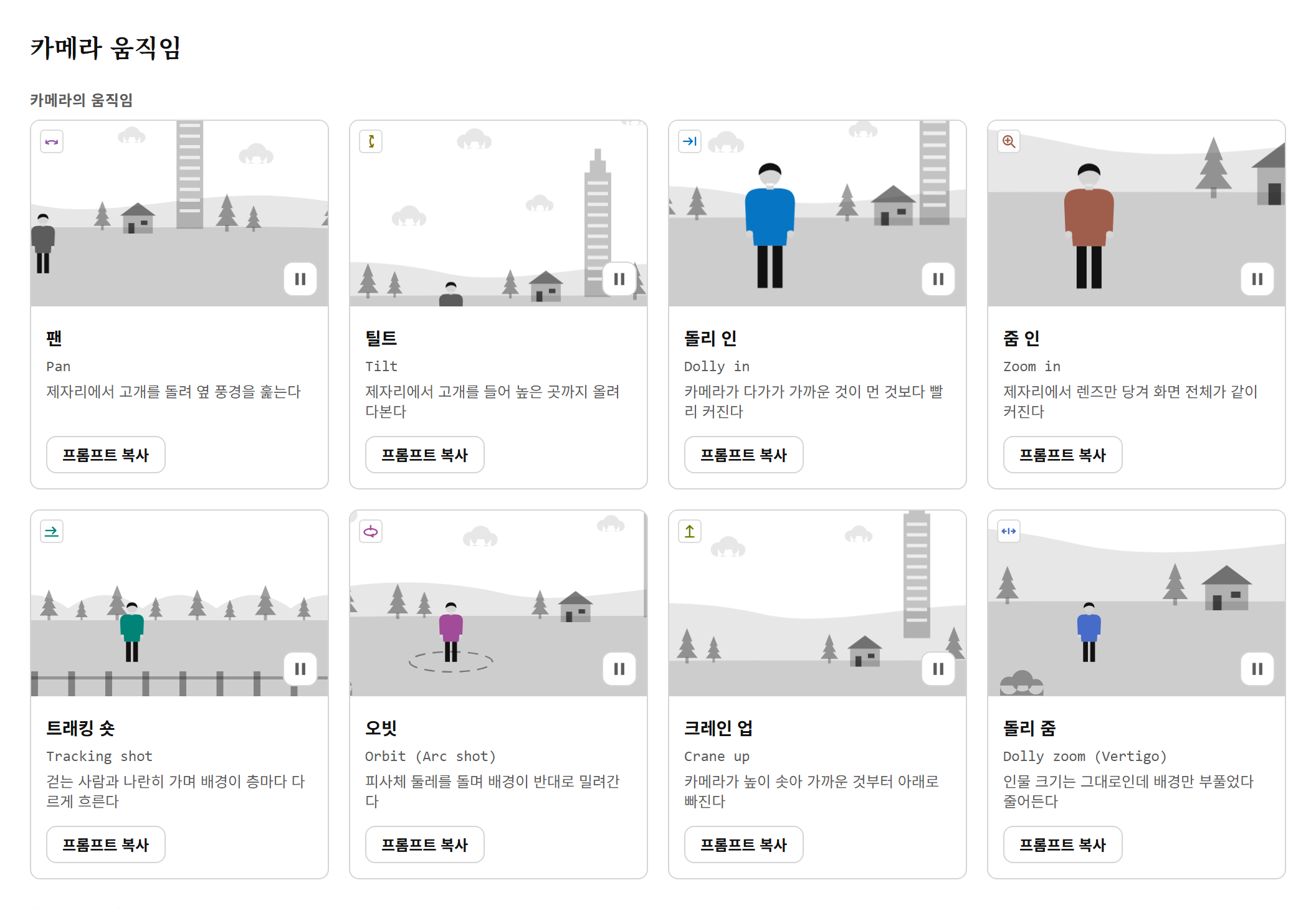Pause the 돌리 인 animation

pos(938,279)
